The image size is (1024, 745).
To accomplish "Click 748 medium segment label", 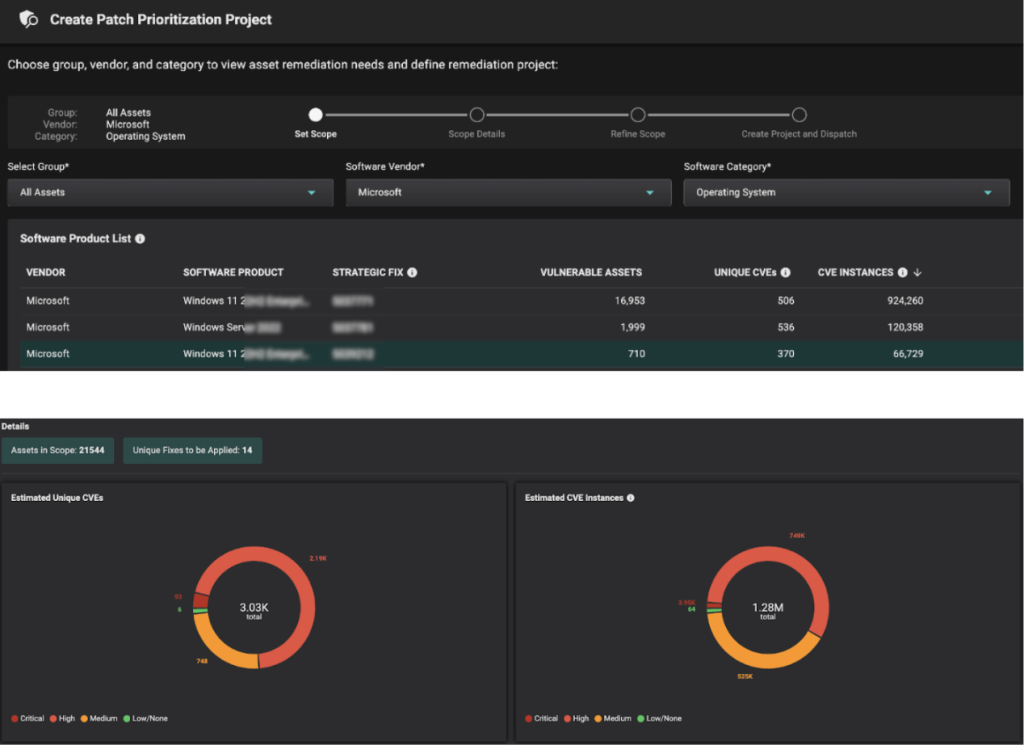I will point(202,661).
